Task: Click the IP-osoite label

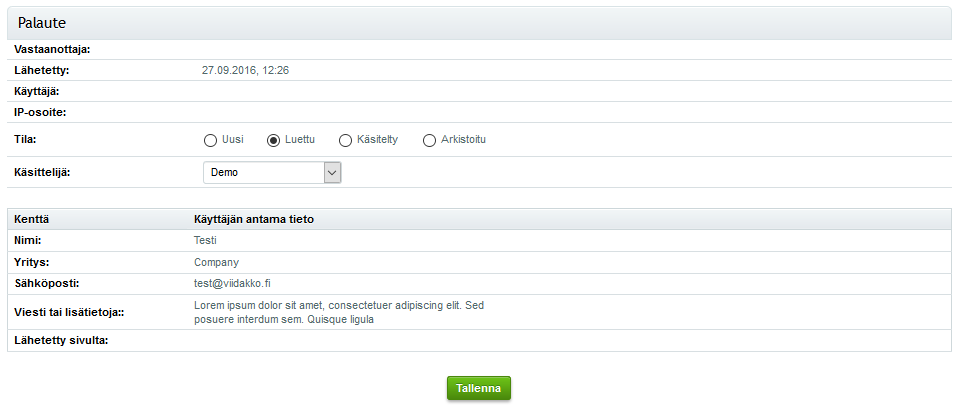Action: (x=40, y=112)
